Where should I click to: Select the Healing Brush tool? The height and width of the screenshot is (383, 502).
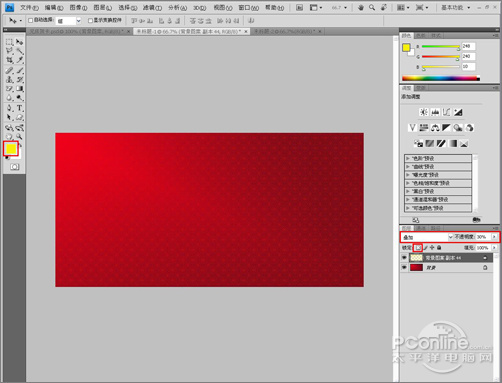pos(9,70)
